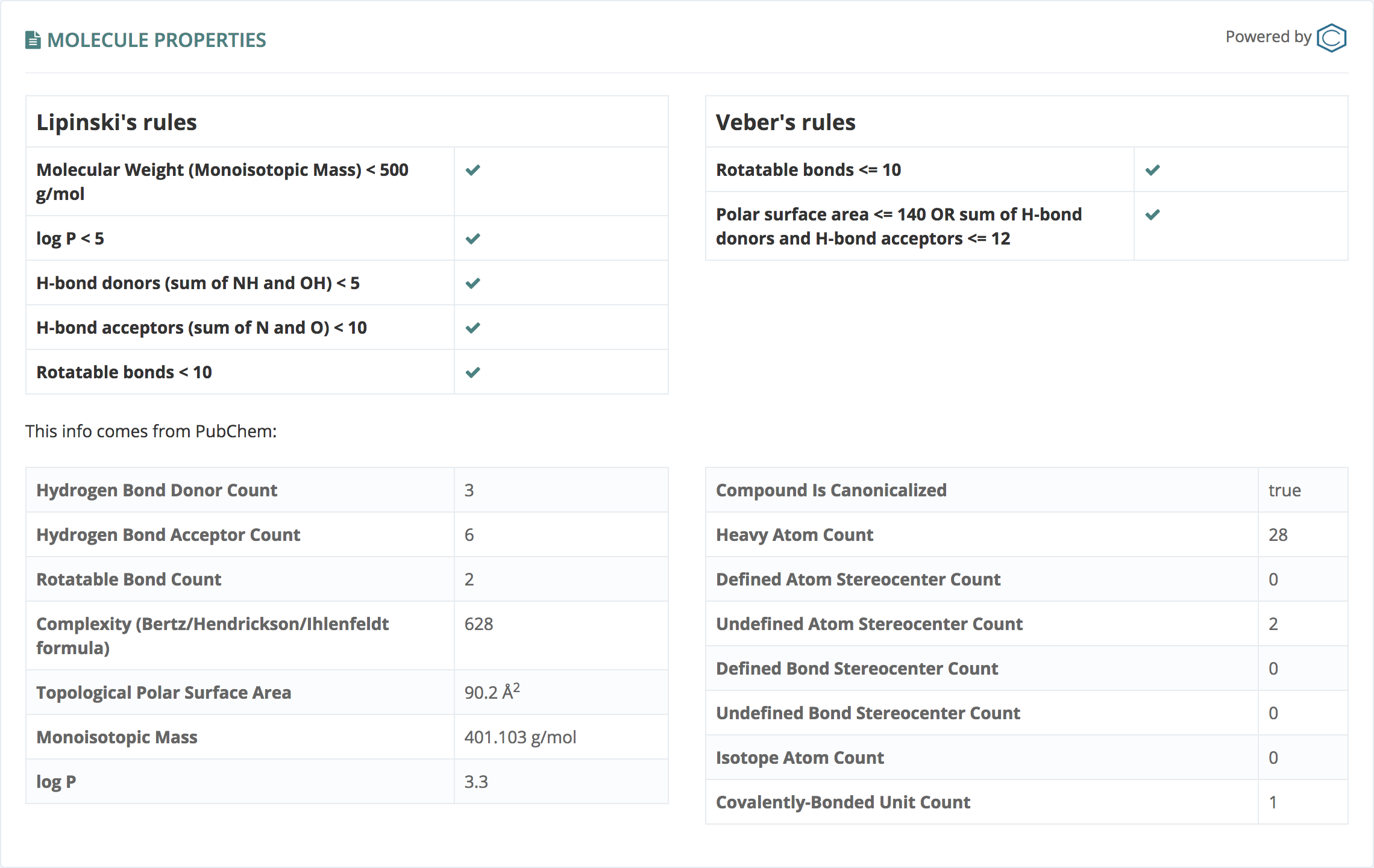Open the ChemAxon hexagon logo

(1331, 38)
